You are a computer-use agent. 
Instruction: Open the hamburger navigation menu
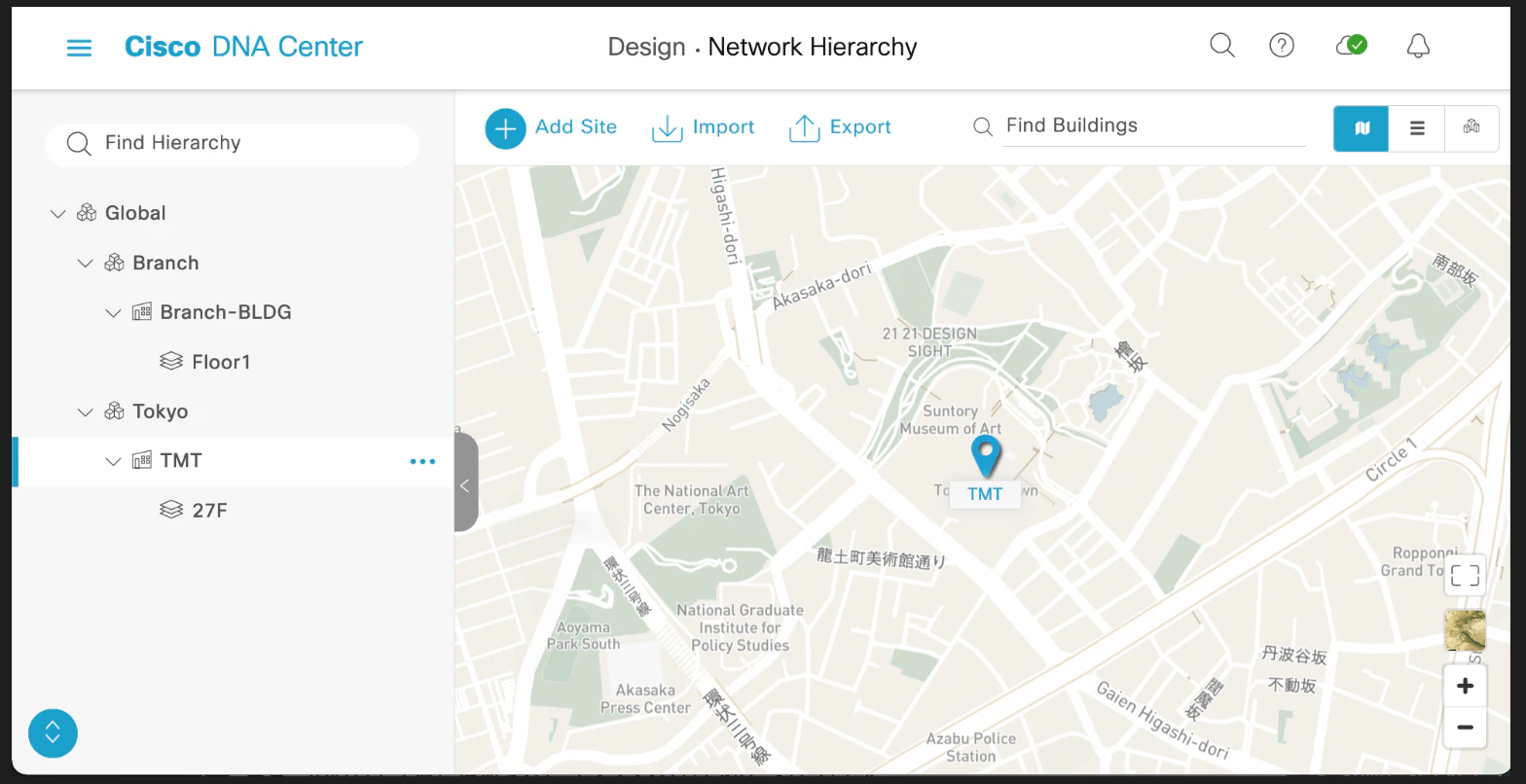(79, 47)
